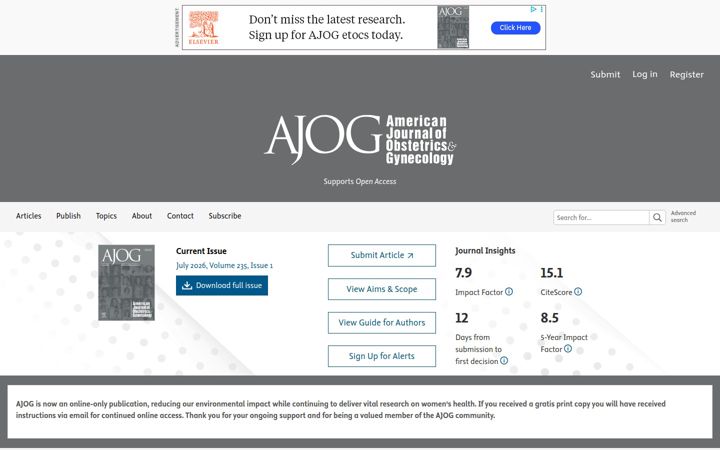Screen dimensions: 720x450
Task: Click View Aims & Scope button
Action: (382, 289)
